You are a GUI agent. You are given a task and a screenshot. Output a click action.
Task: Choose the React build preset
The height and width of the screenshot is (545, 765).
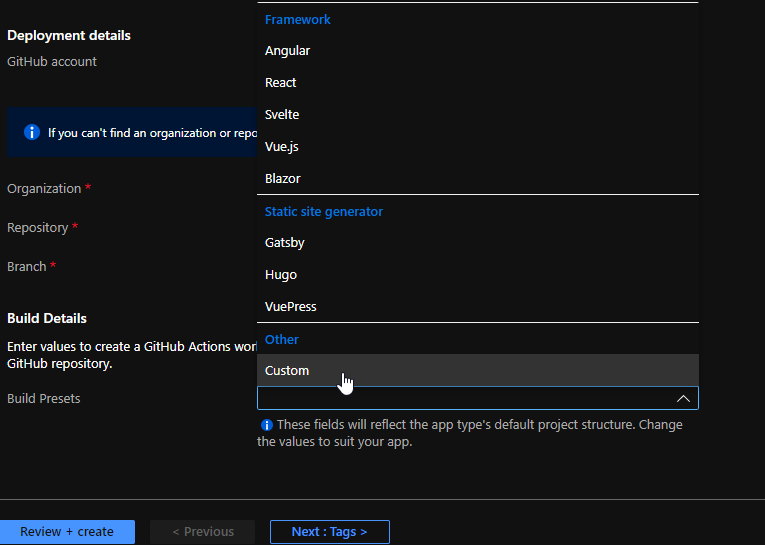(478, 82)
